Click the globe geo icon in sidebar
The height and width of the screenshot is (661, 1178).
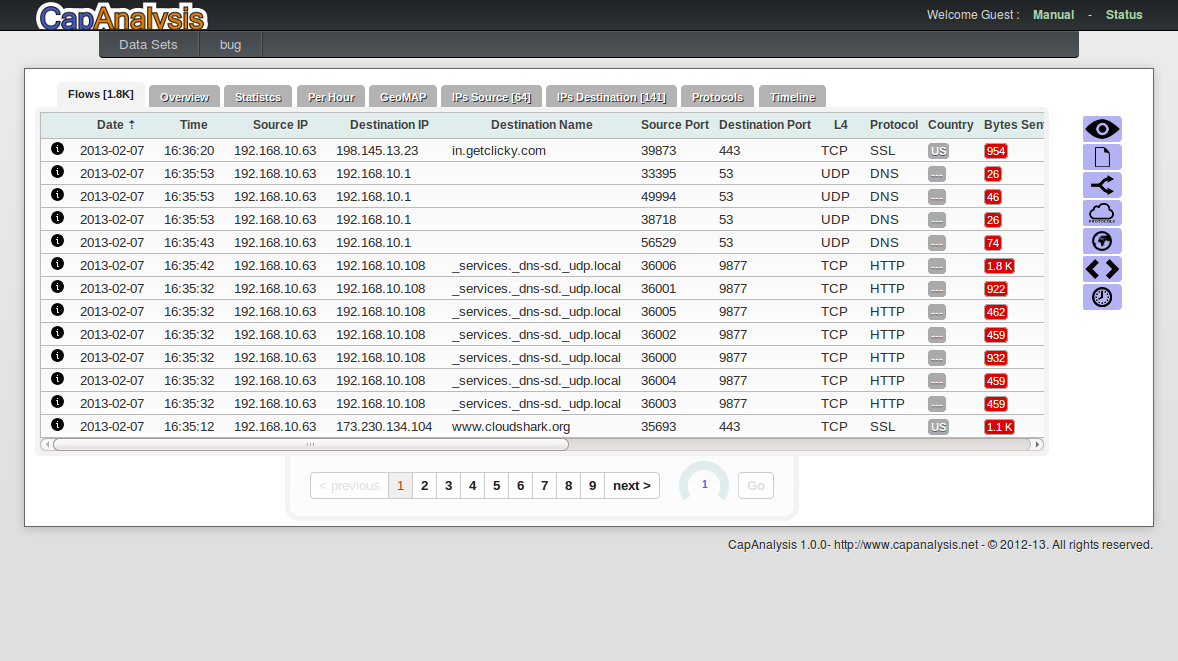[x=1102, y=241]
